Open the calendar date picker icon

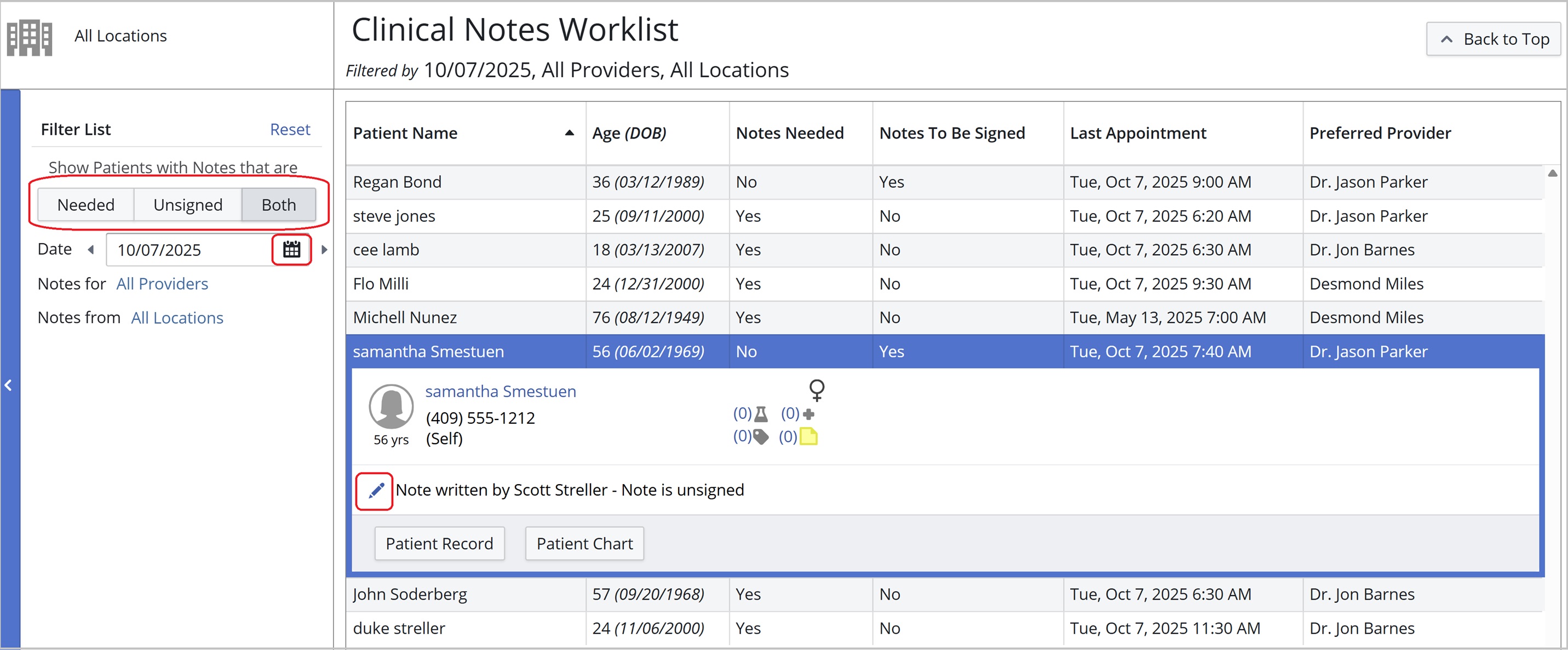pos(291,250)
